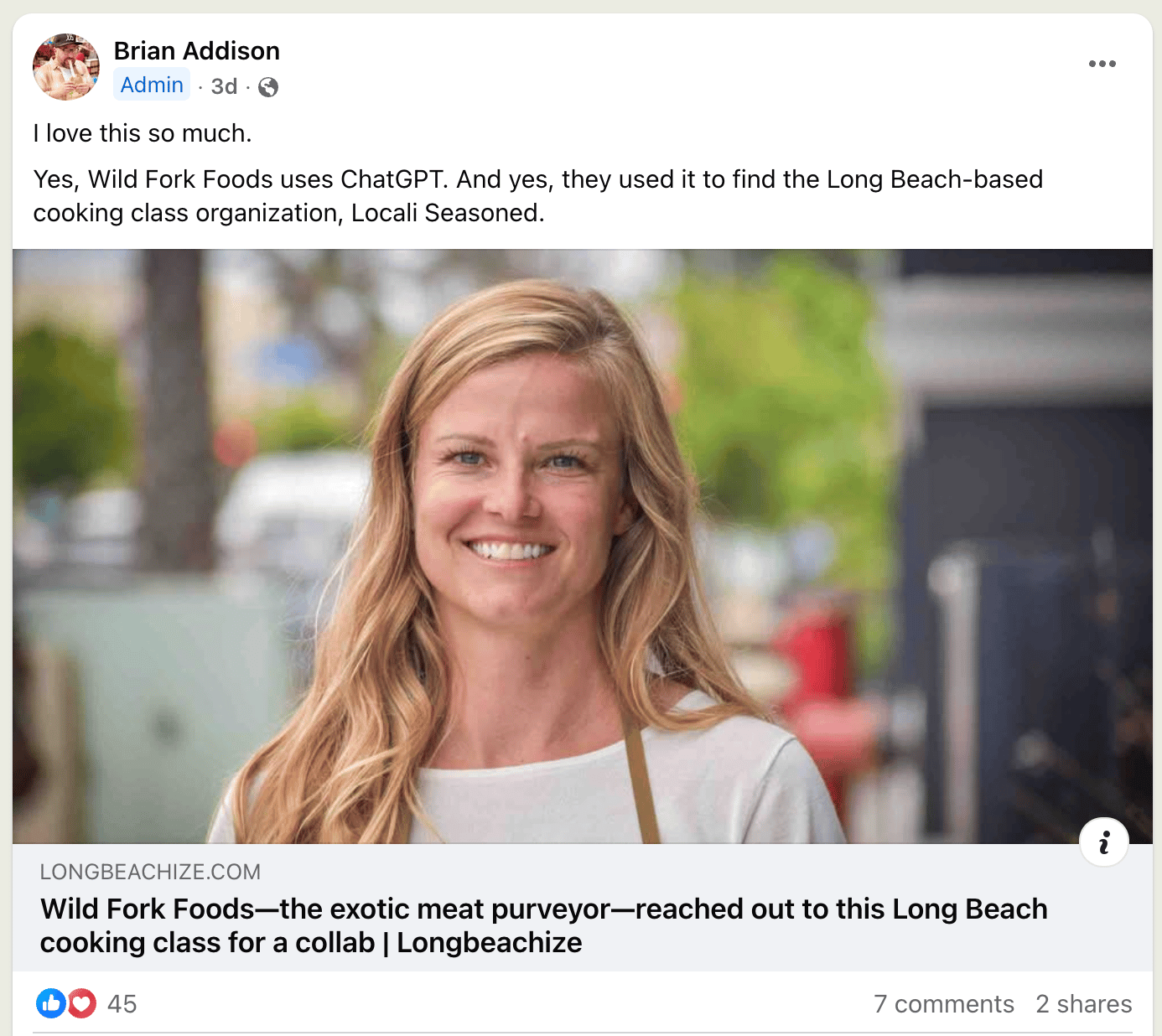
Task: Click the LONGBEACHIZE.COM source domain
Action: (x=150, y=872)
